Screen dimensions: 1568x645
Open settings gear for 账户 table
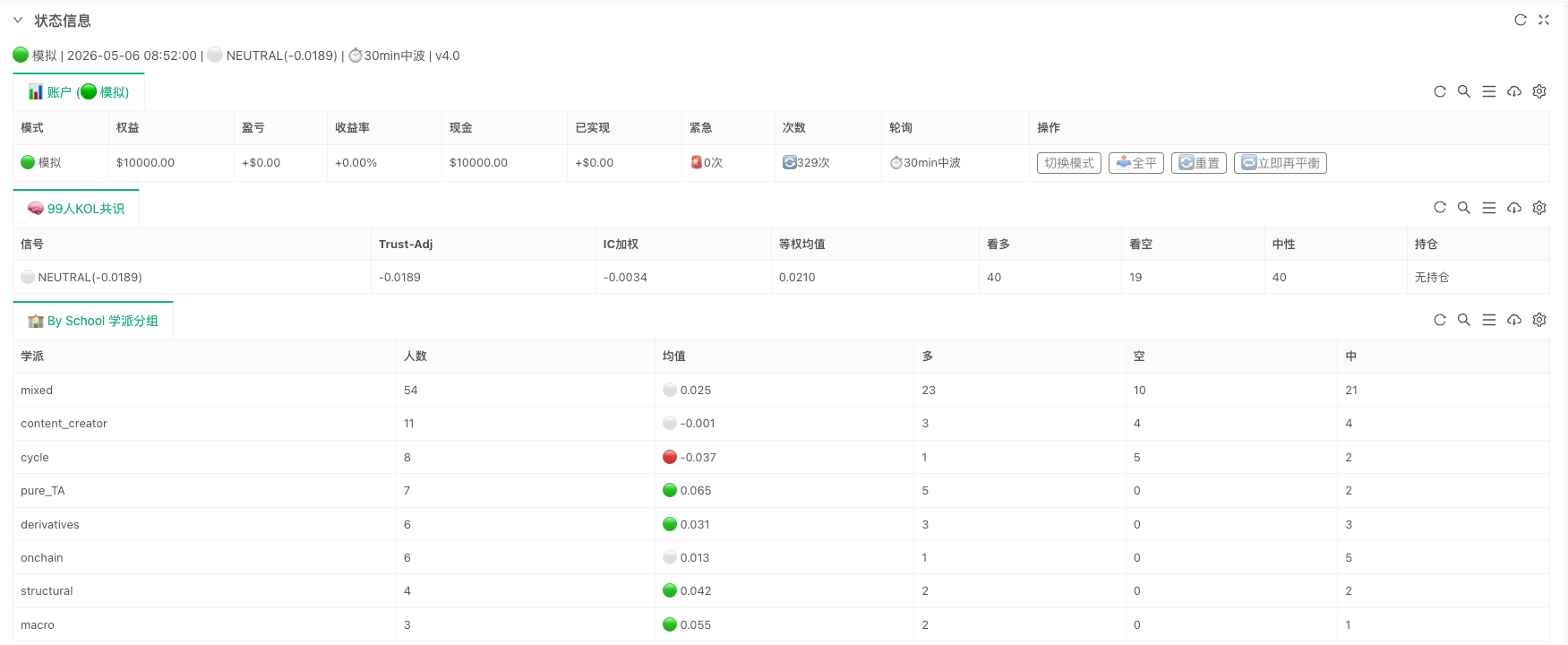point(1539,91)
